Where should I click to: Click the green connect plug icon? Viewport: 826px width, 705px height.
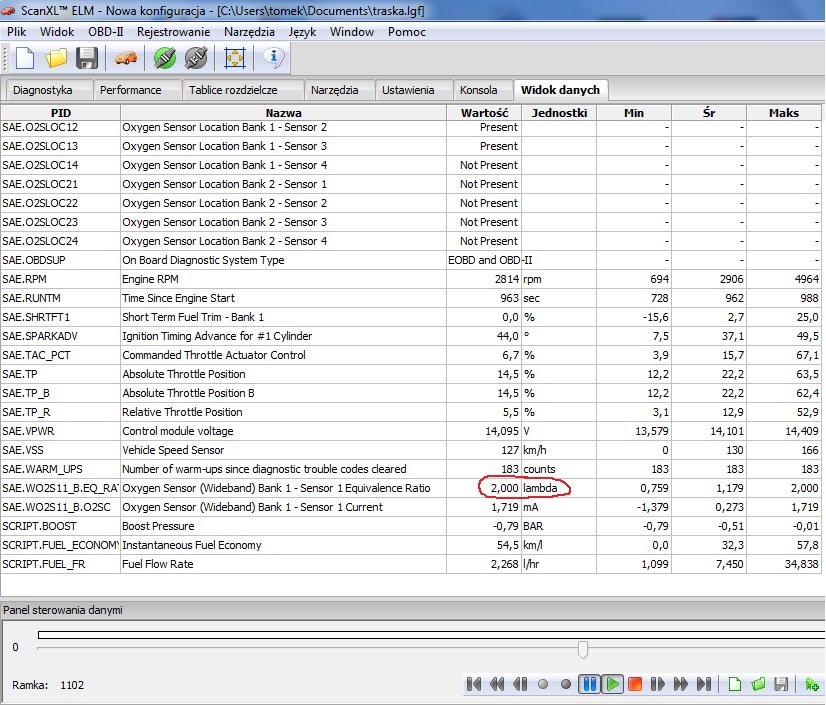pyautogui.click(x=165, y=57)
